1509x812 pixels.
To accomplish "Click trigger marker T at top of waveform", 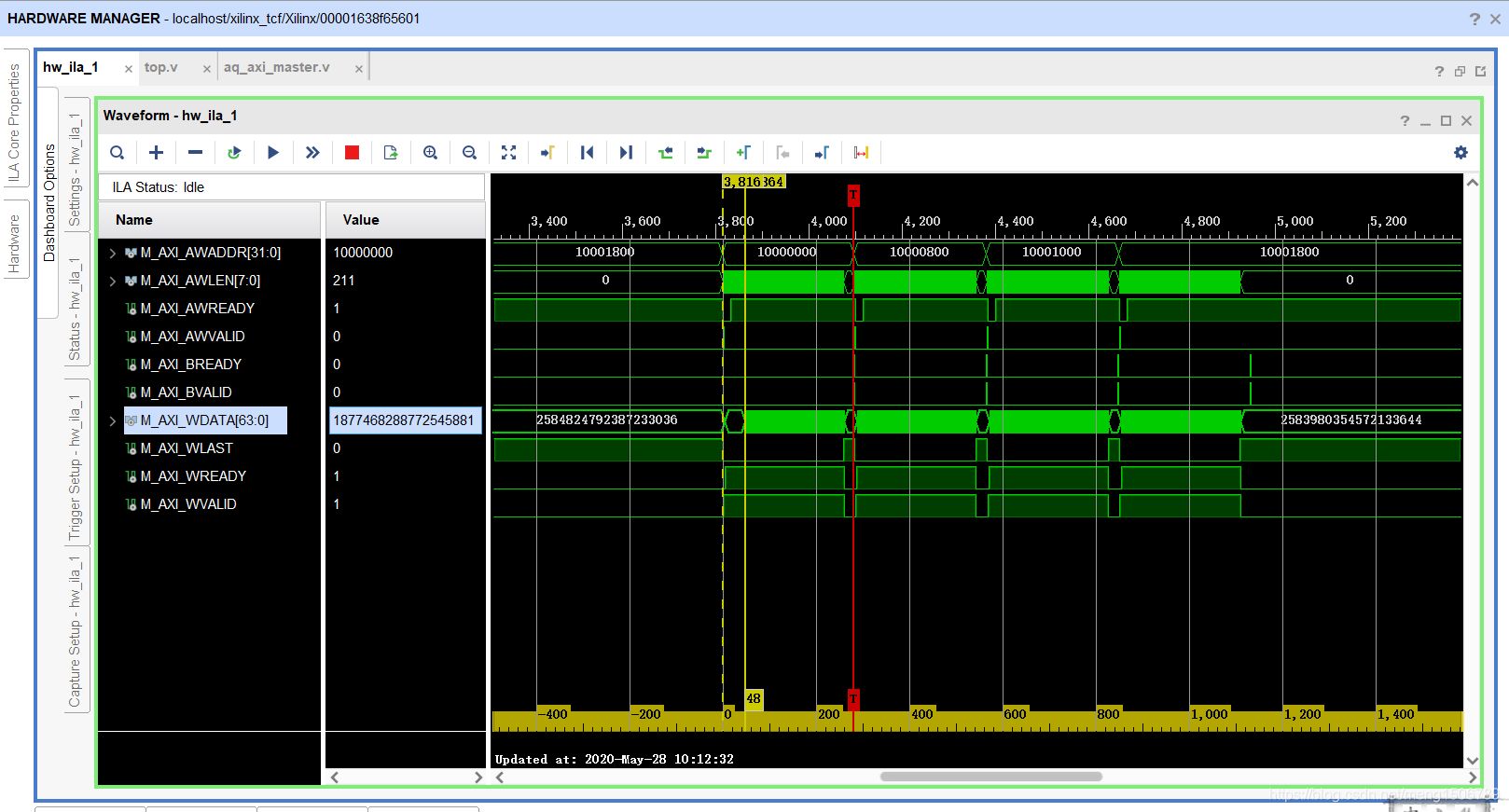I will tap(853, 195).
